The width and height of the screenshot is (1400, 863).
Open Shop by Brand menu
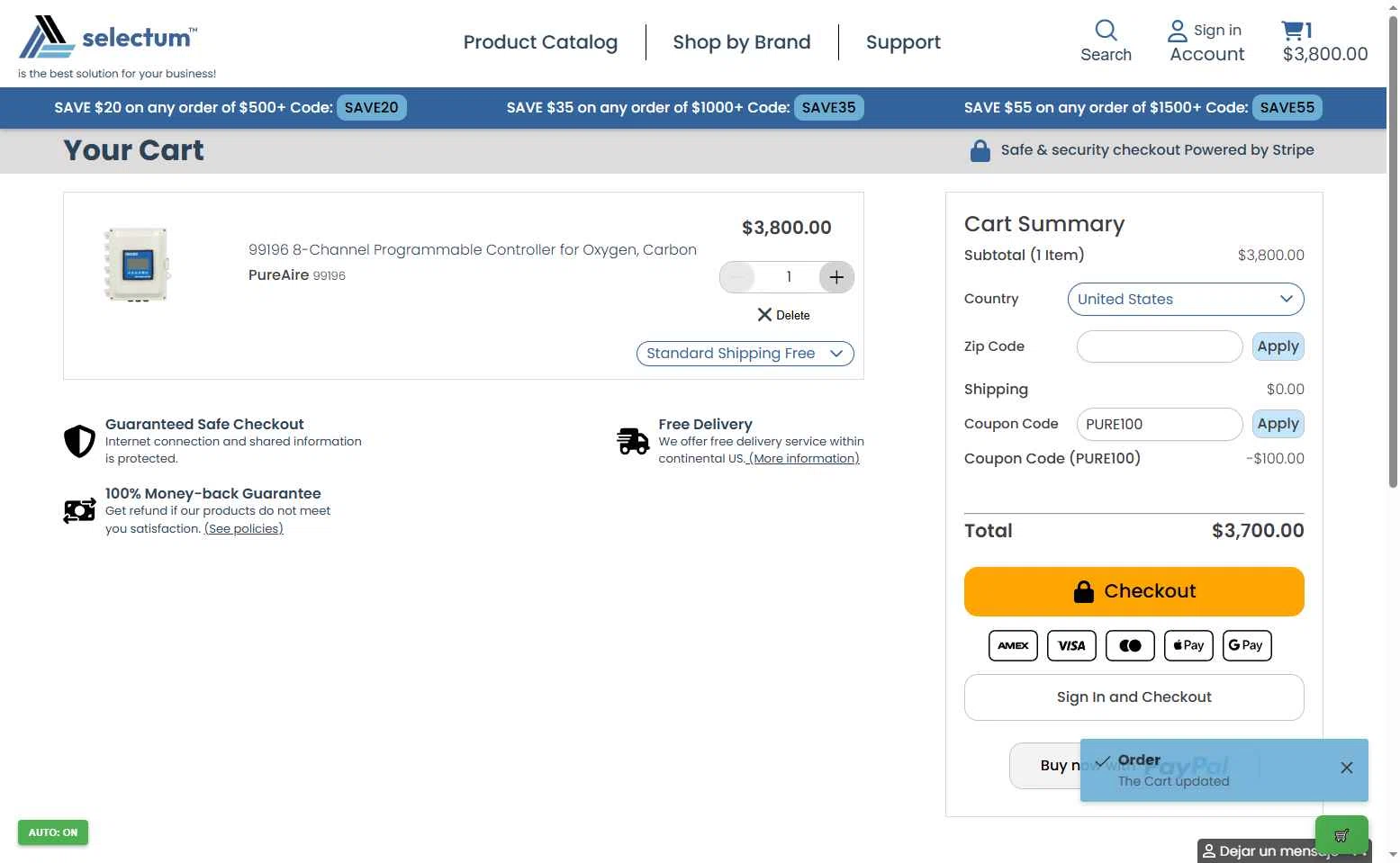(742, 42)
